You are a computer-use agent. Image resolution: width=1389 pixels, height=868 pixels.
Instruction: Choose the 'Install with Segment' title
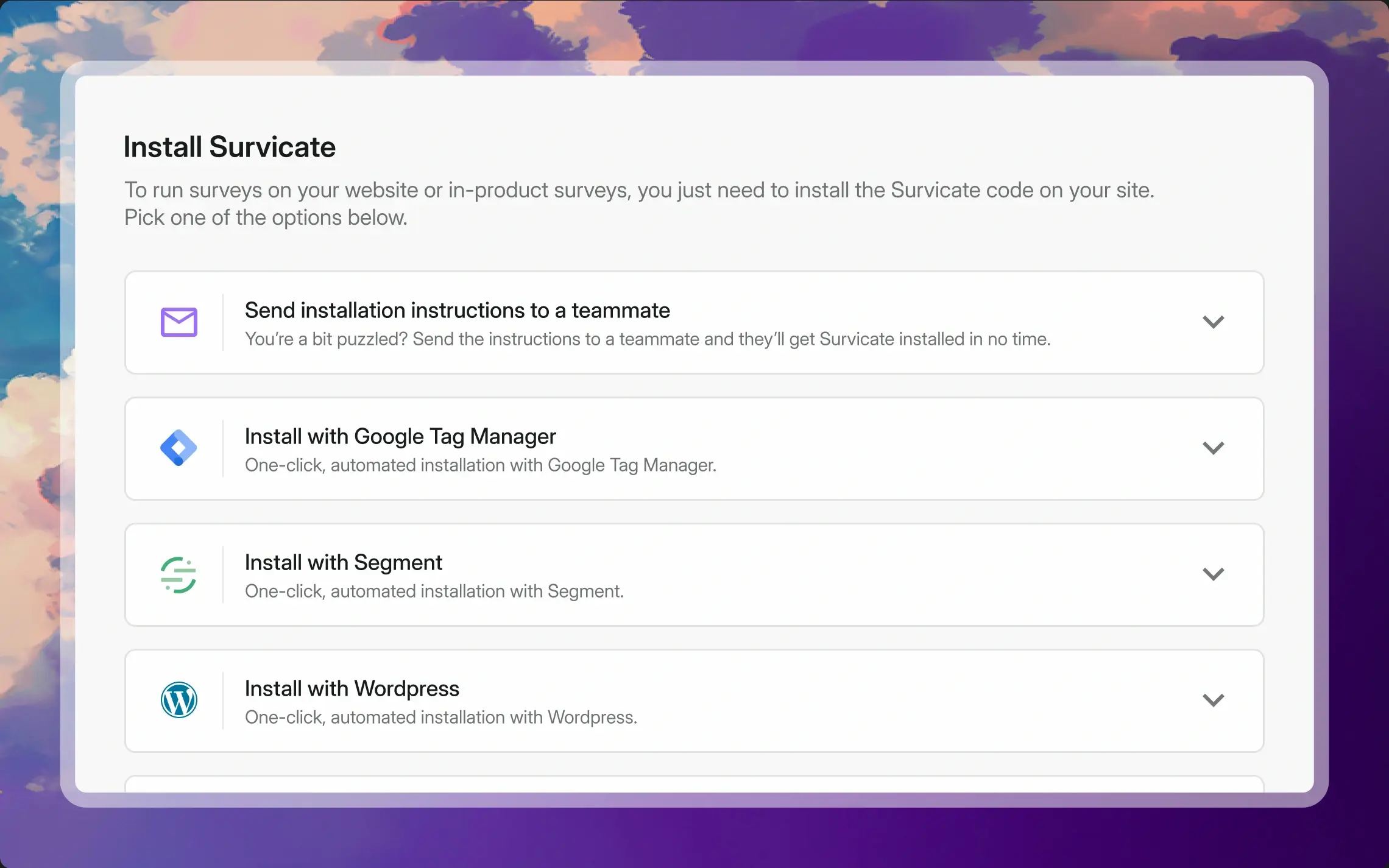tap(343, 563)
